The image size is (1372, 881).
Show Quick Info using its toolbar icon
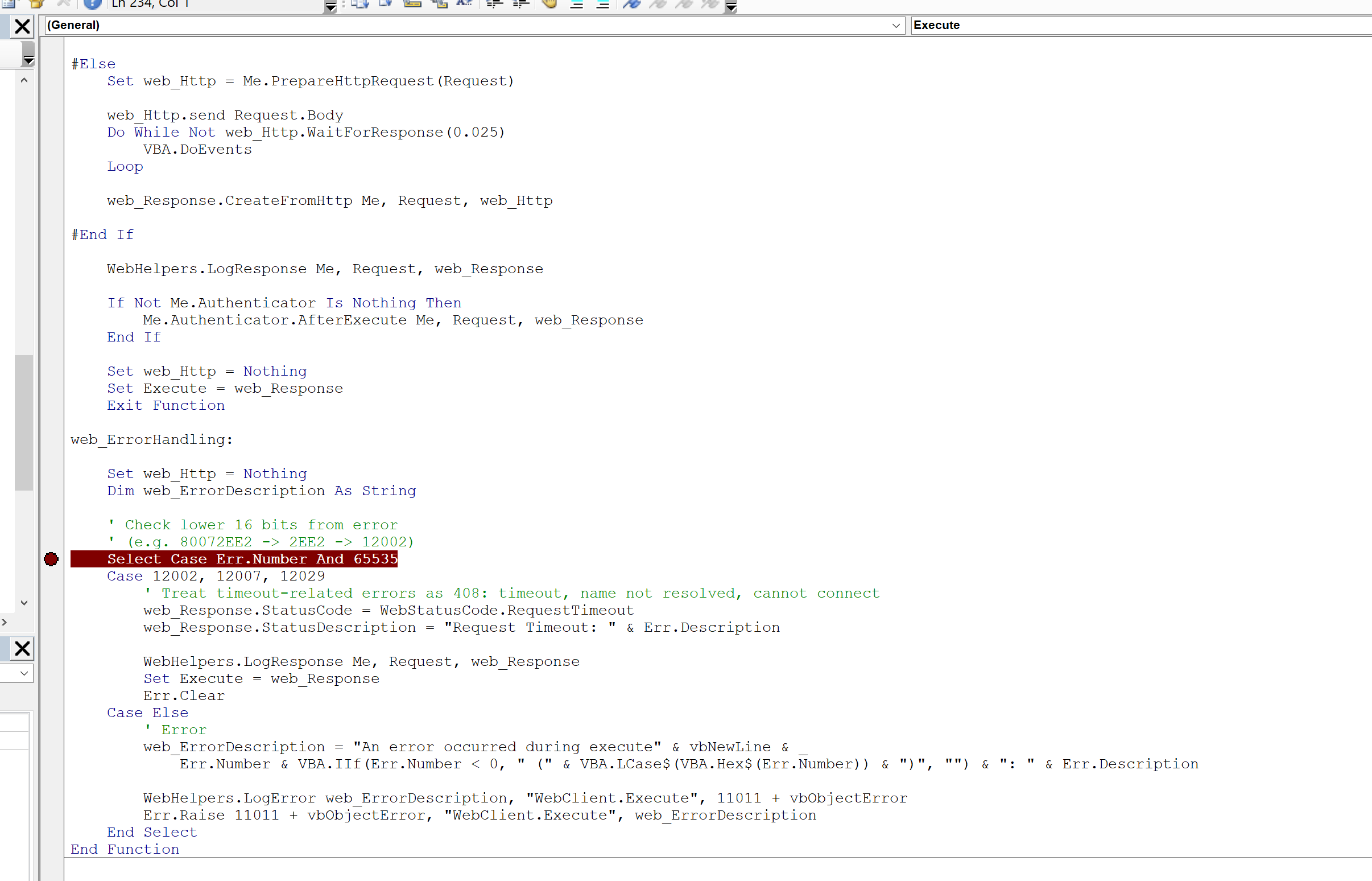(412, 5)
